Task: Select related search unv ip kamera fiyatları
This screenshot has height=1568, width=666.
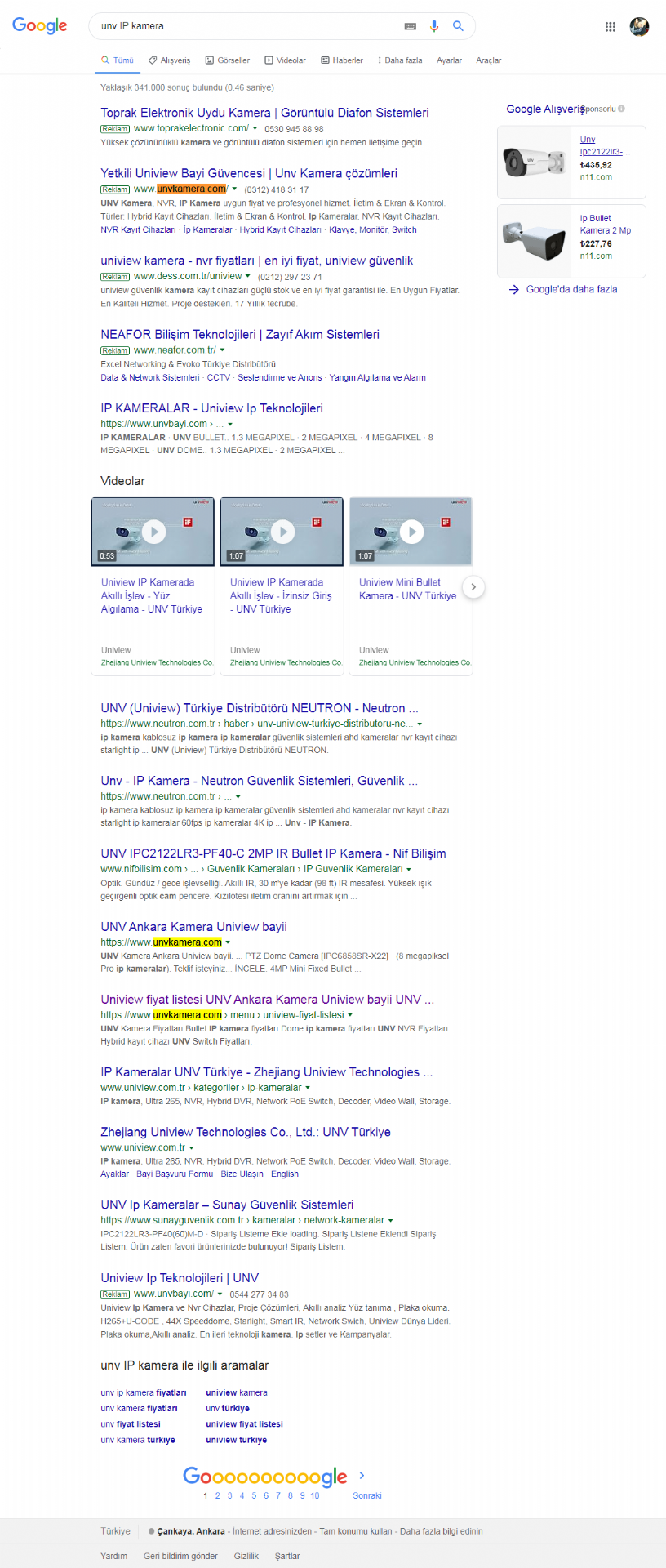Action: (144, 1393)
